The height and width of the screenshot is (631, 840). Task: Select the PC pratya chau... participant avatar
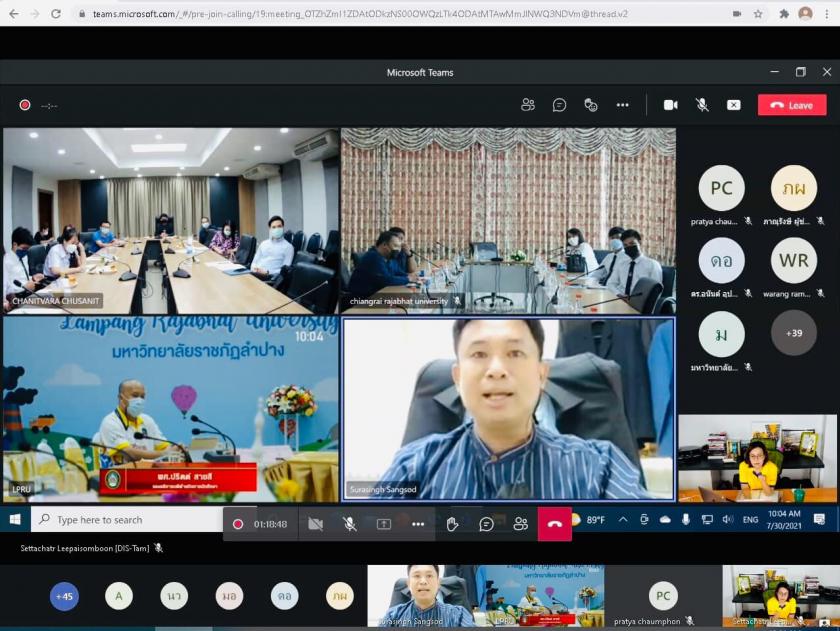[x=721, y=188]
